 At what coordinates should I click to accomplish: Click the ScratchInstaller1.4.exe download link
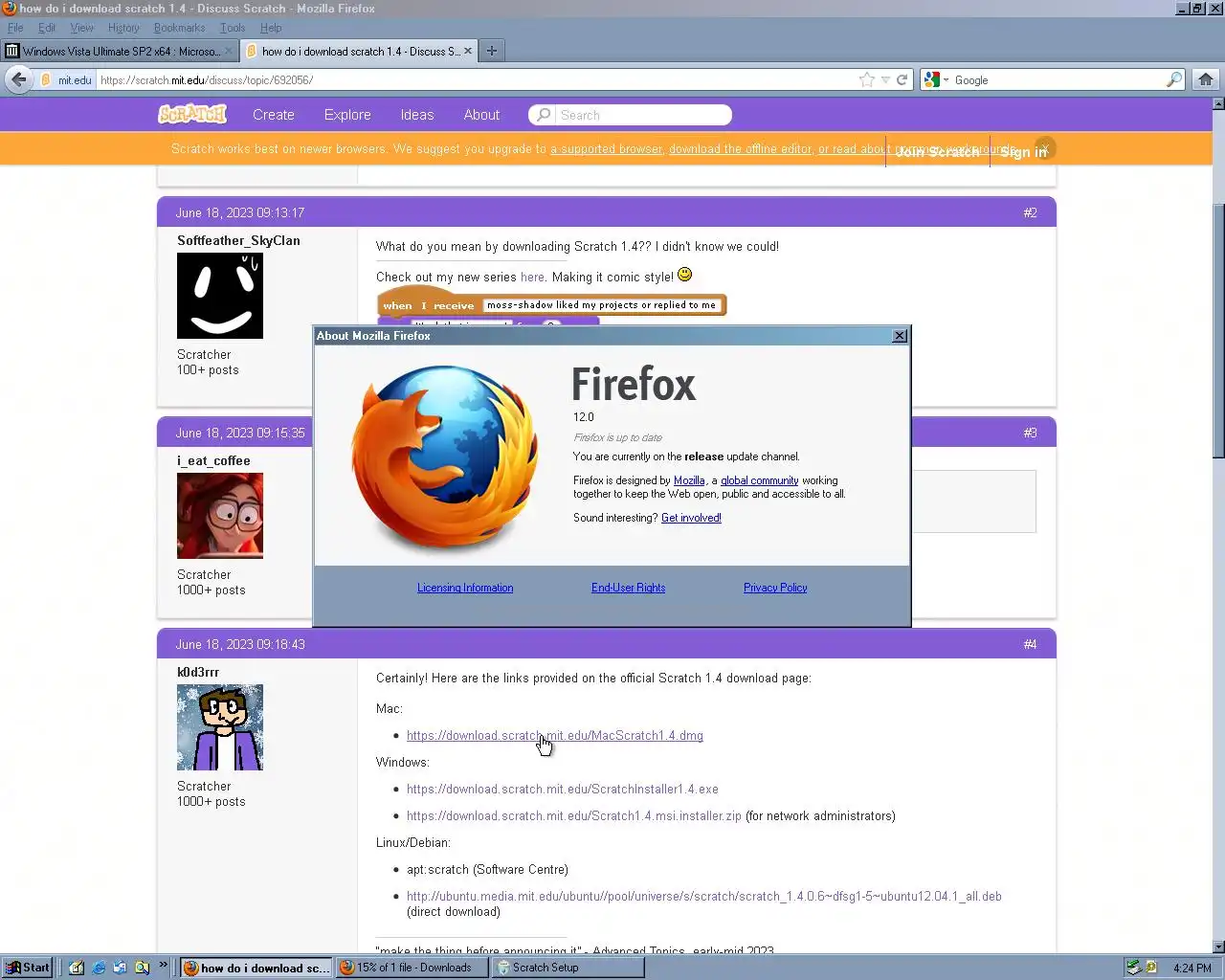(563, 790)
